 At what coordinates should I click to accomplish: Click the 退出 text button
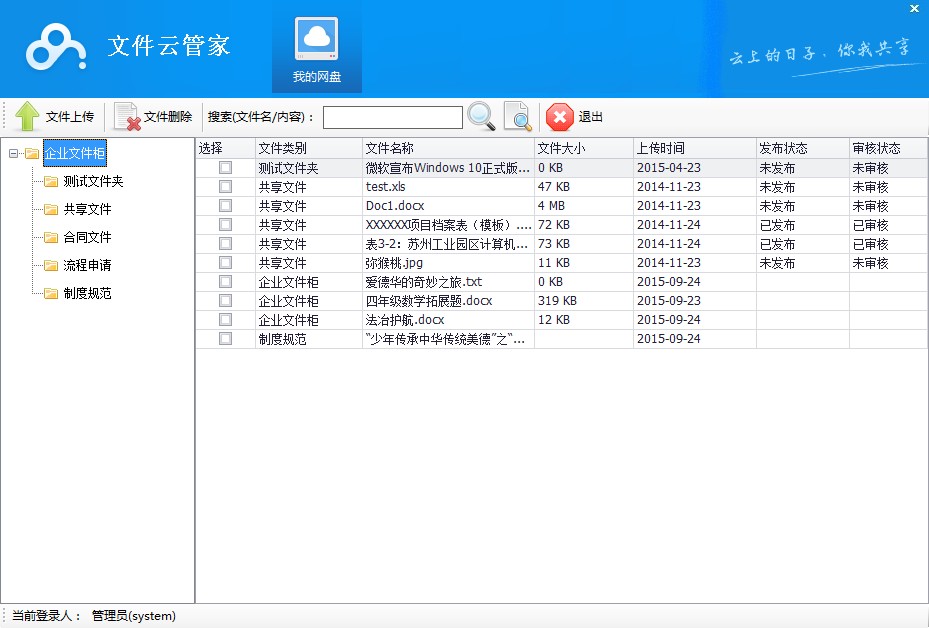point(591,117)
